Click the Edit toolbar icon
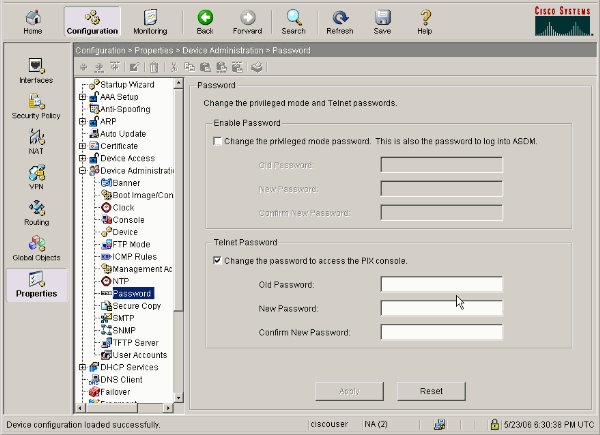 pos(134,67)
